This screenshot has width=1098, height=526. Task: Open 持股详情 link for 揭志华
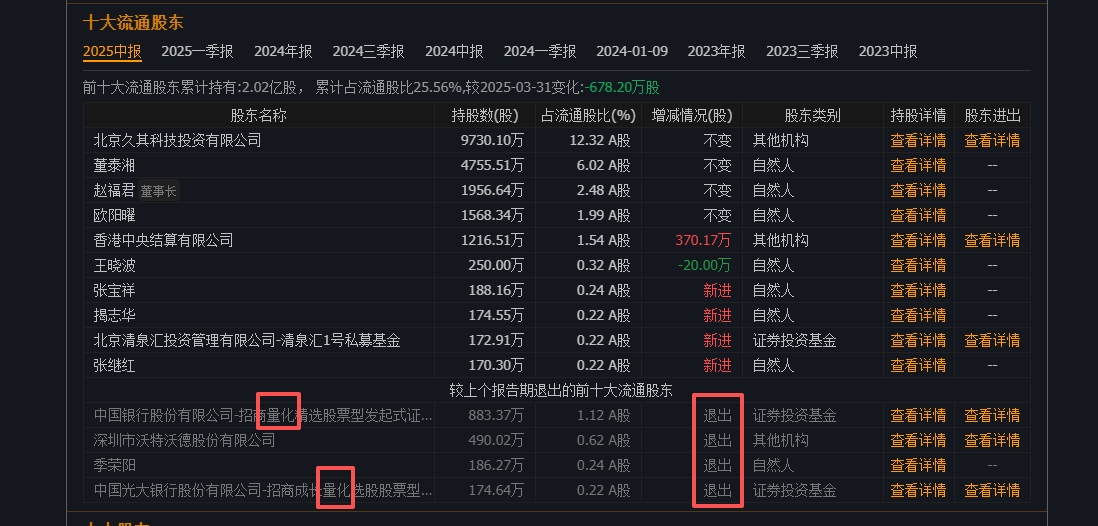click(x=918, y=315)
